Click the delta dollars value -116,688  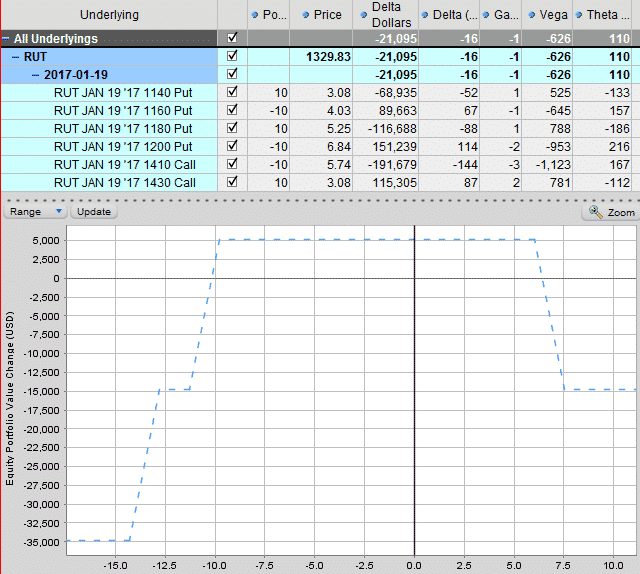pos(392,129)
